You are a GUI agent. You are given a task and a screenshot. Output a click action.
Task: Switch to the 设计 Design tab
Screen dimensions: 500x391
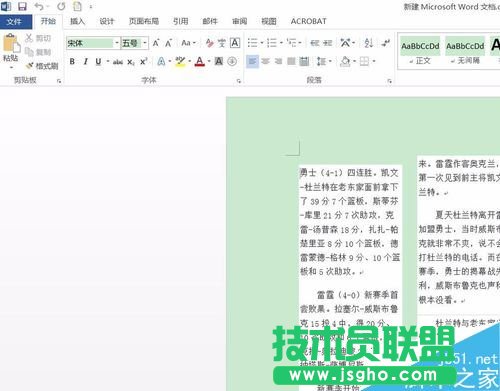(x=107, y=21)
